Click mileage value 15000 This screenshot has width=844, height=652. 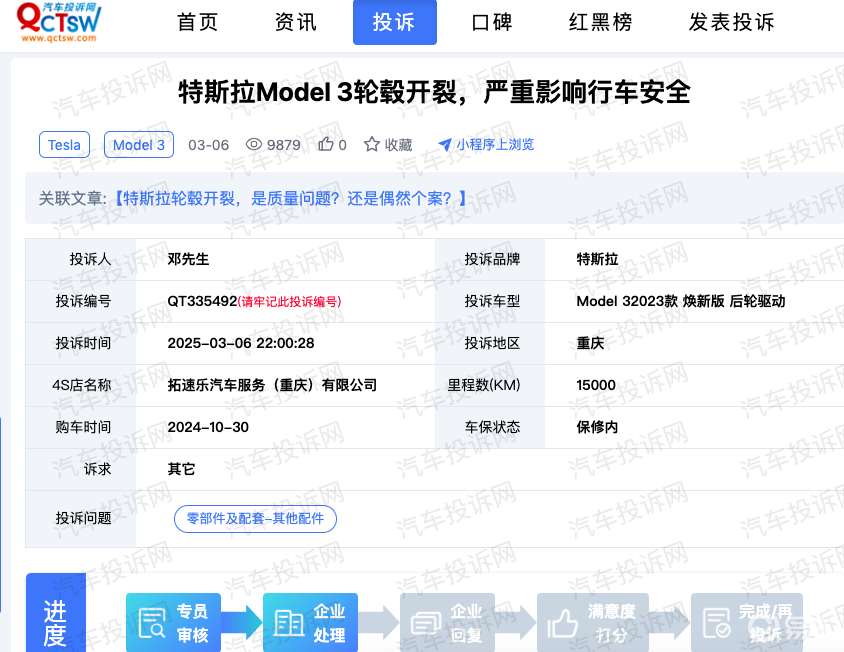(596, 385)
